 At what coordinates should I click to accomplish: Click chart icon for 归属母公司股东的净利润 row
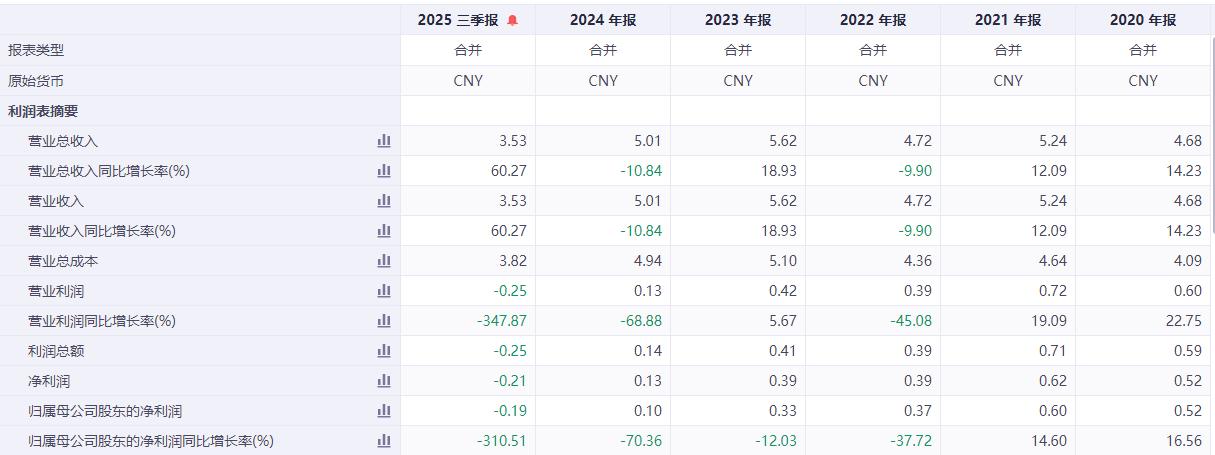pos(384,411)
